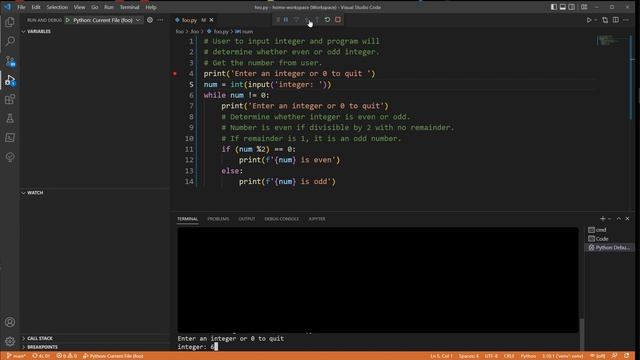
Task: Click Step Out in debug toolbar
Action: 317,20
